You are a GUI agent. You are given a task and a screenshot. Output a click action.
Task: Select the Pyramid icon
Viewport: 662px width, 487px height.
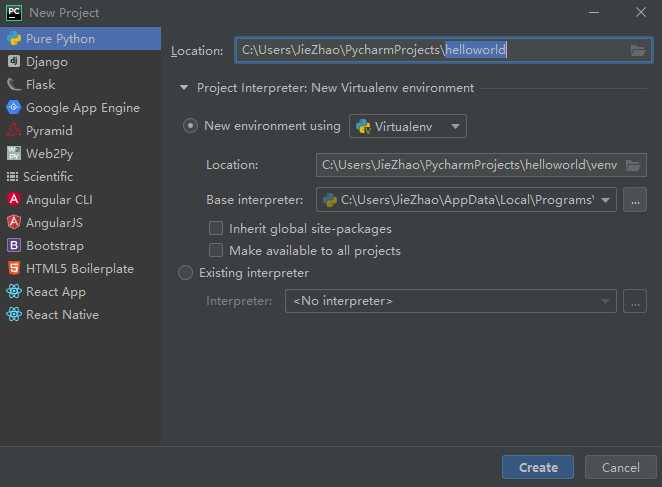click(x=14, y=130)
